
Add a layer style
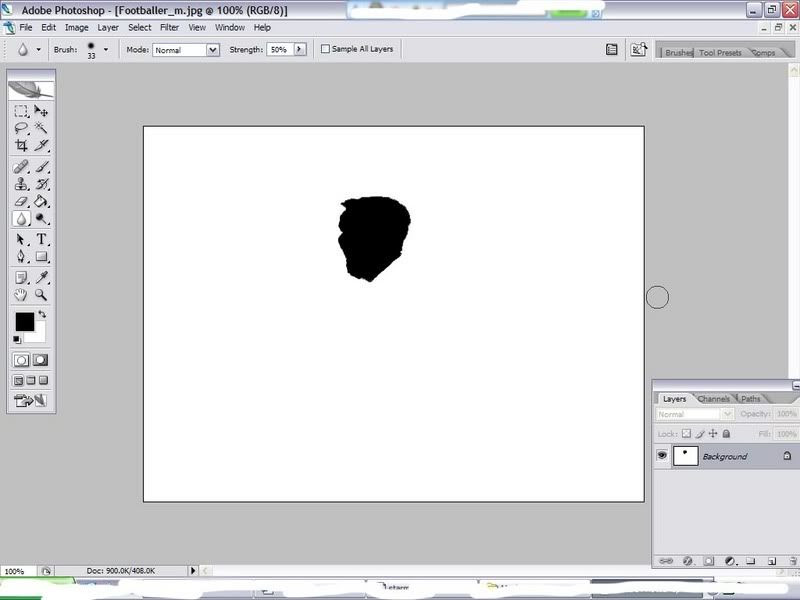point(687,561)
